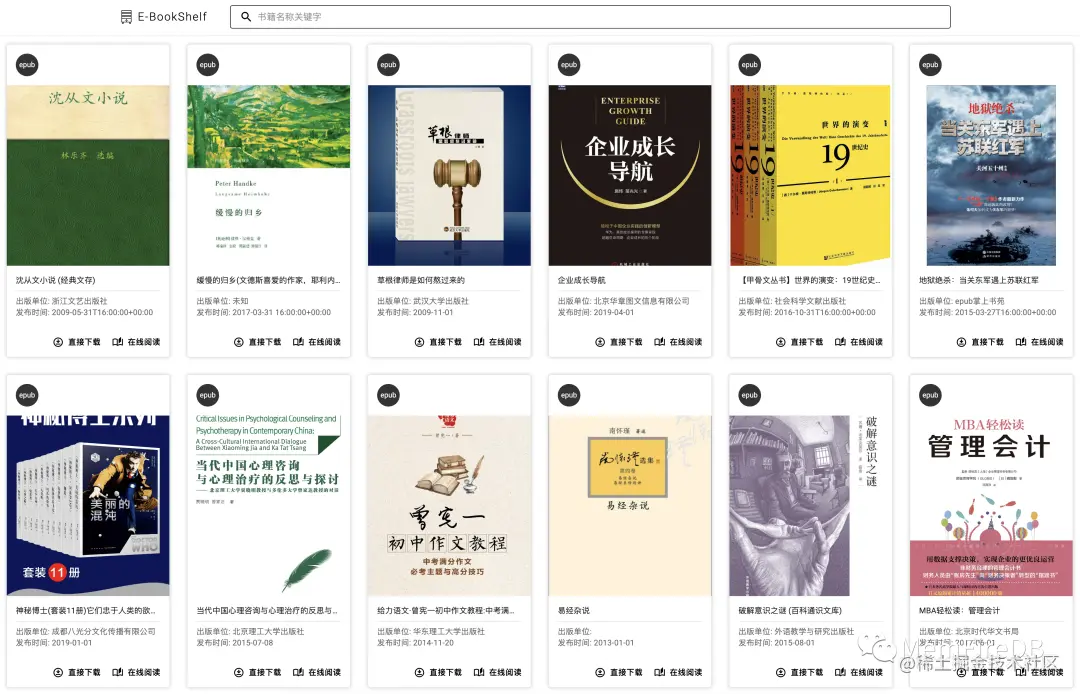Download 沈从文小说 with the 直接下载 button
This screenshot has width=1080, height=694.
[x=77, y=342]
